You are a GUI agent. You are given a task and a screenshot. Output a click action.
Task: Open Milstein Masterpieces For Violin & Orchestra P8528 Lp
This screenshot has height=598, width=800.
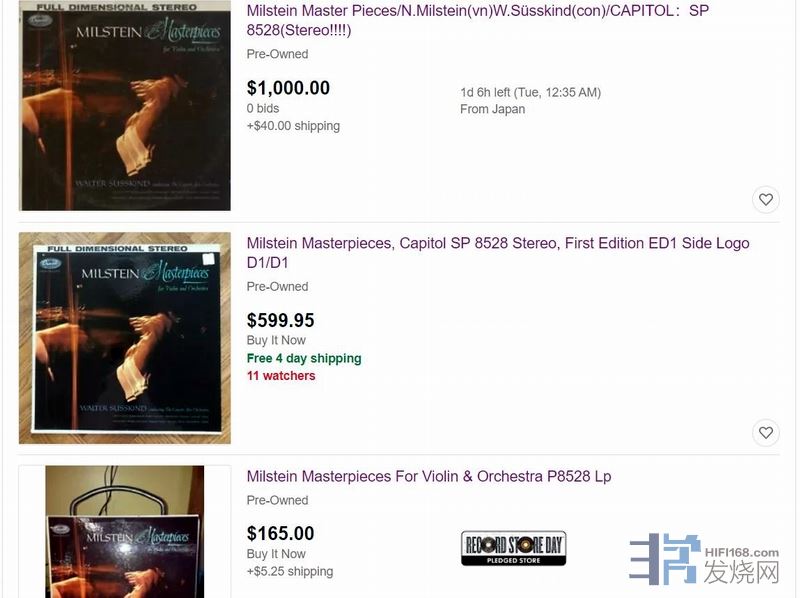(x=429, y=476)
